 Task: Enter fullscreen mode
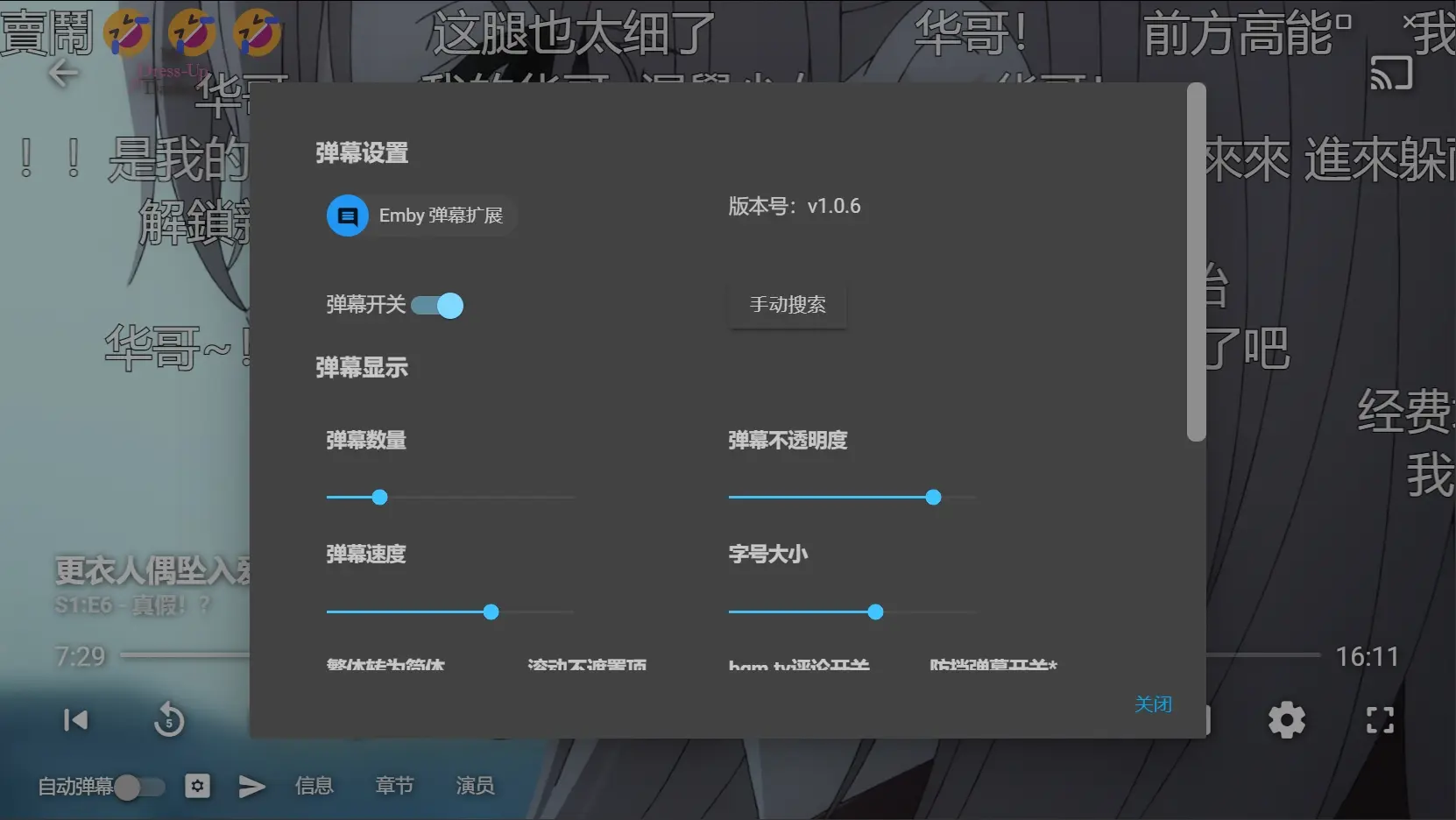pyautogui.click(x=1380, y=720)
